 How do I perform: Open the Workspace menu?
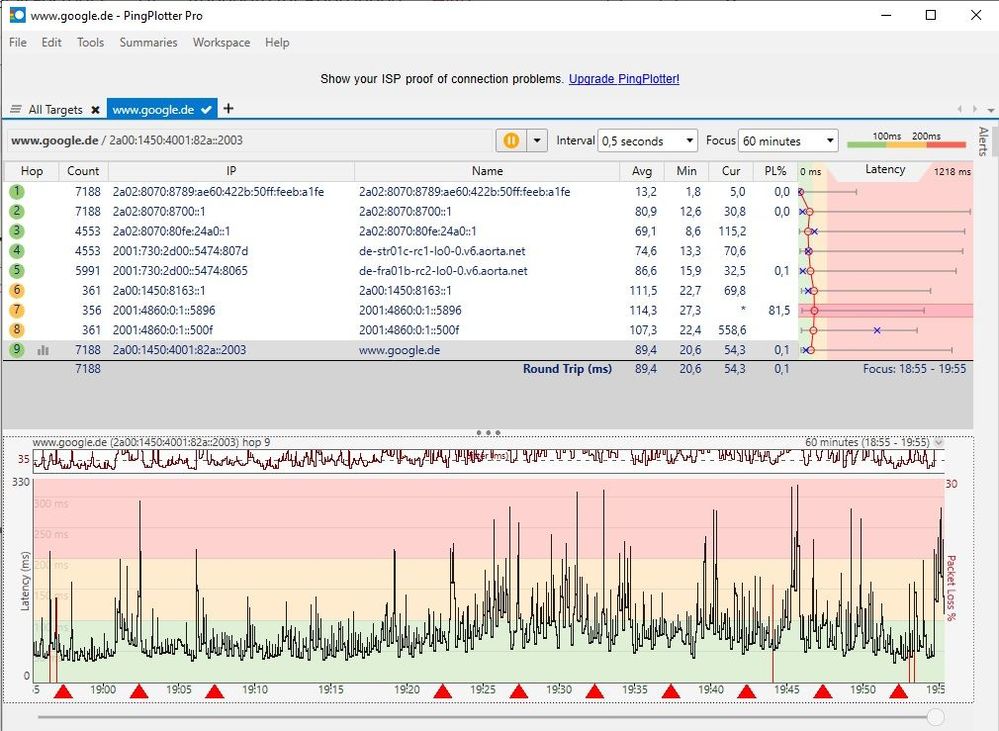221,42
